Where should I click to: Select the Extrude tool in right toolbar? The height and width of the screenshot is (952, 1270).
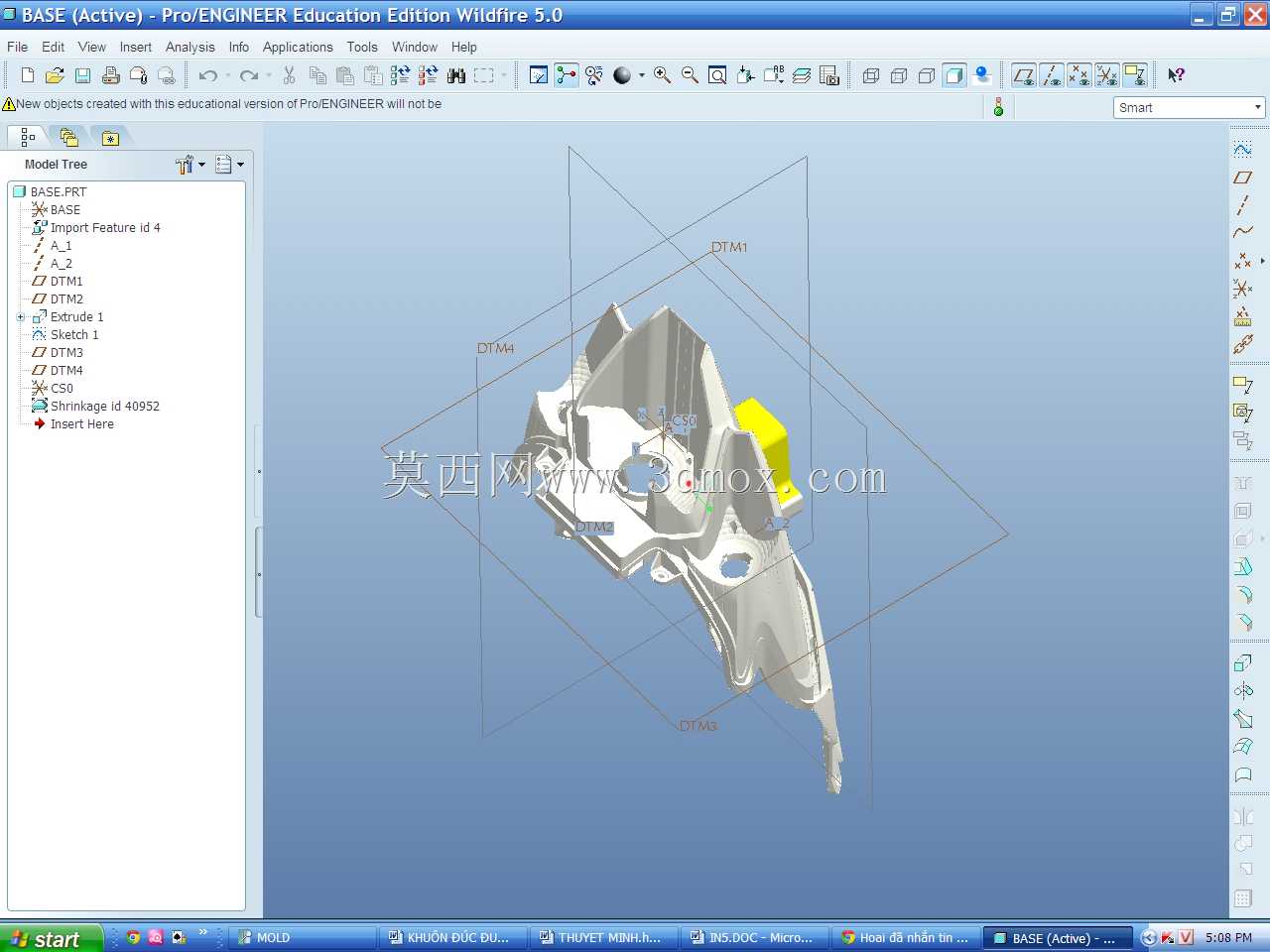(1242, 662)
